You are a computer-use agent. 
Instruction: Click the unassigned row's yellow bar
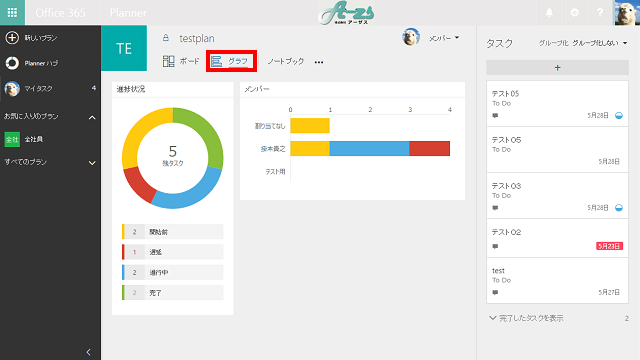click(x=310, y=126)
